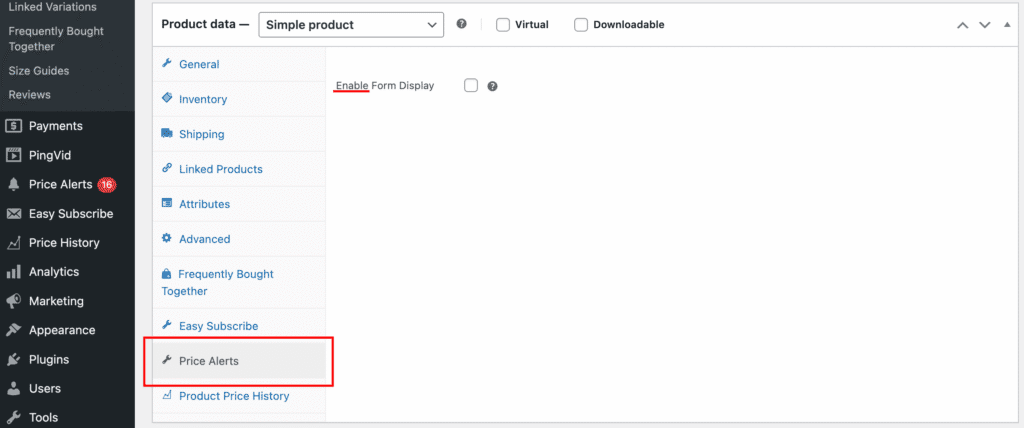Click the Easy Subscribe envelope icon
The height and width of the screenshot is (428, 1024).
(x=14, y=213)
